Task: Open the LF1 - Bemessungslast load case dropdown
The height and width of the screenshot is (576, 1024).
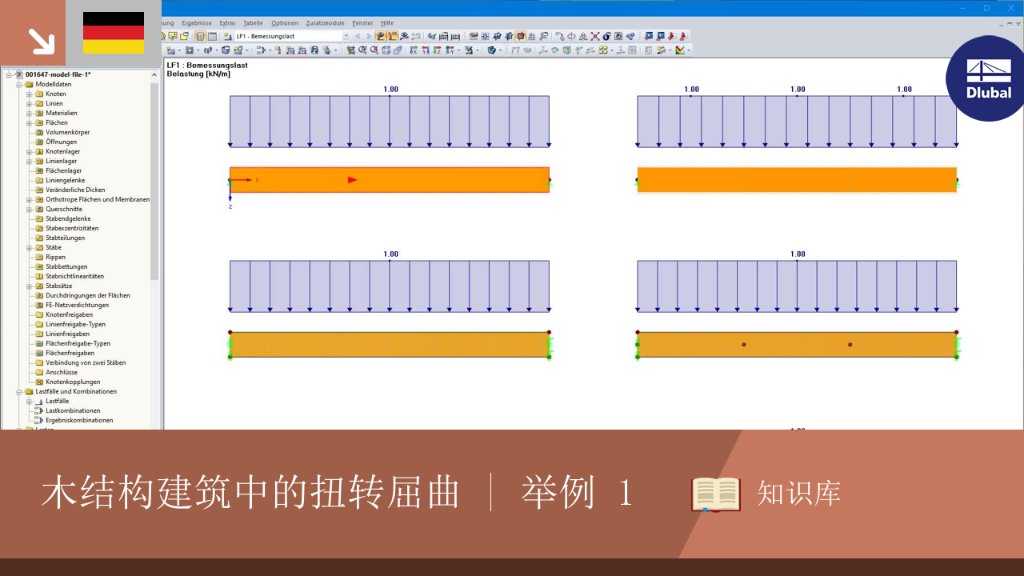Action: pyautogui.click(x=293, y=37)
